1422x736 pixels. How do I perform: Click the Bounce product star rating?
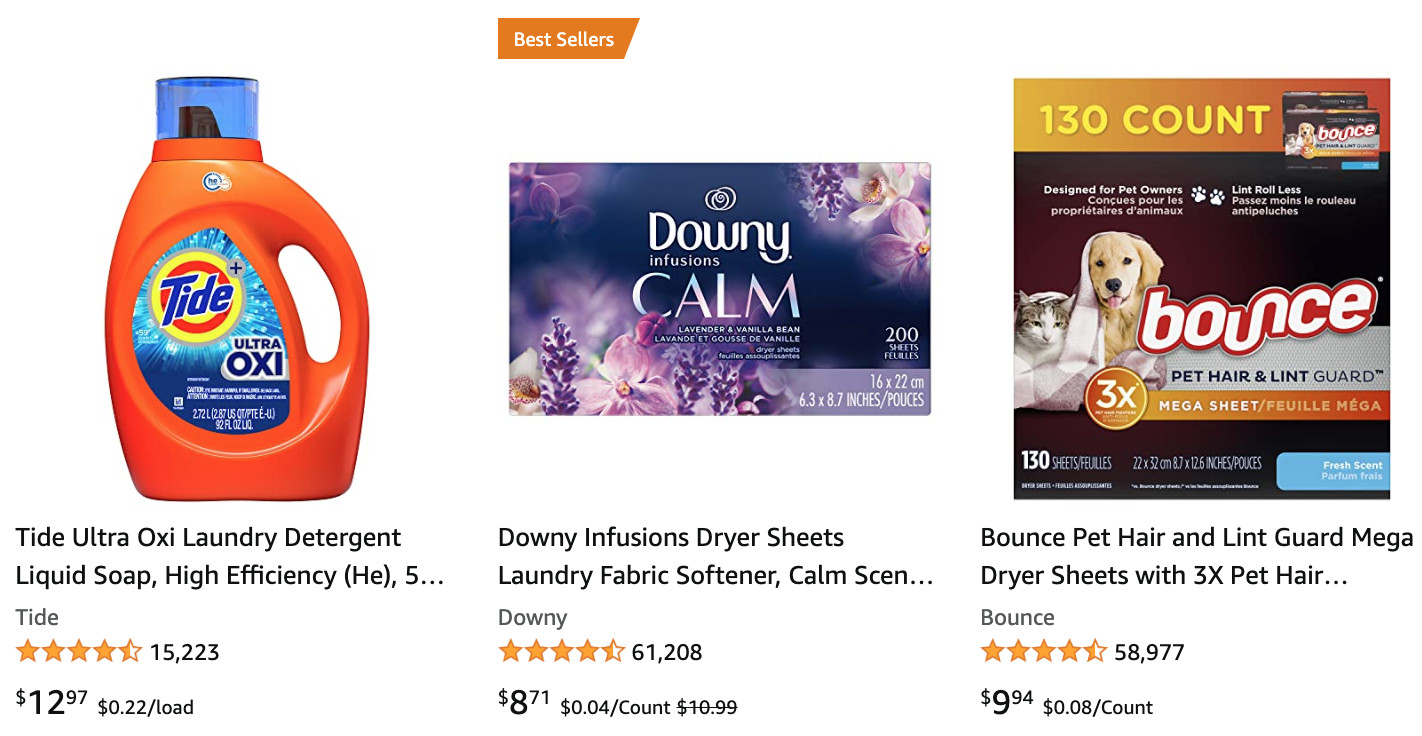point(1043,652)
